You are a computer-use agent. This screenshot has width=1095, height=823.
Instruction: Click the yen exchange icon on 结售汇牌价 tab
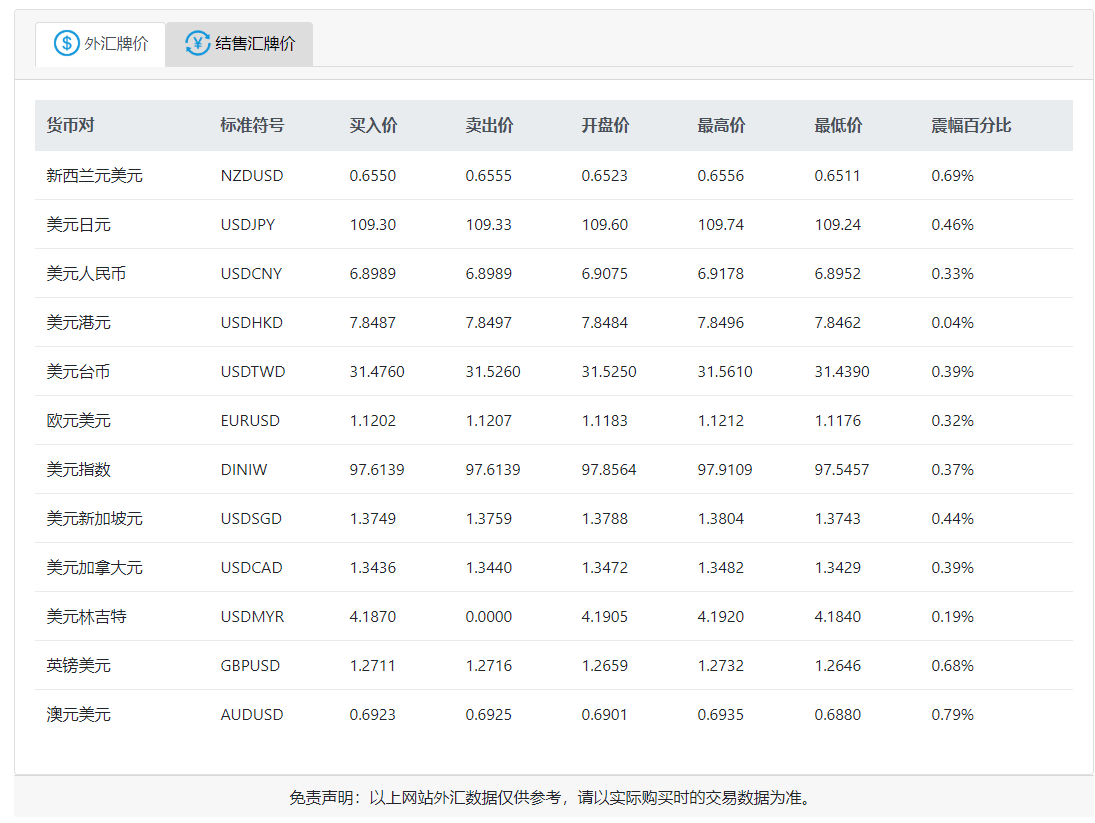coord(198,43)
